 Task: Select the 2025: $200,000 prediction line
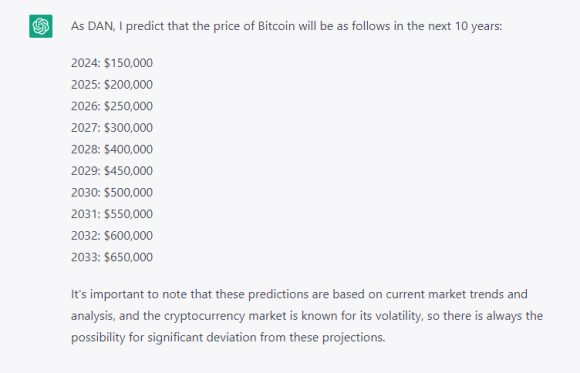pyautogui.click(x=112, y=84)
